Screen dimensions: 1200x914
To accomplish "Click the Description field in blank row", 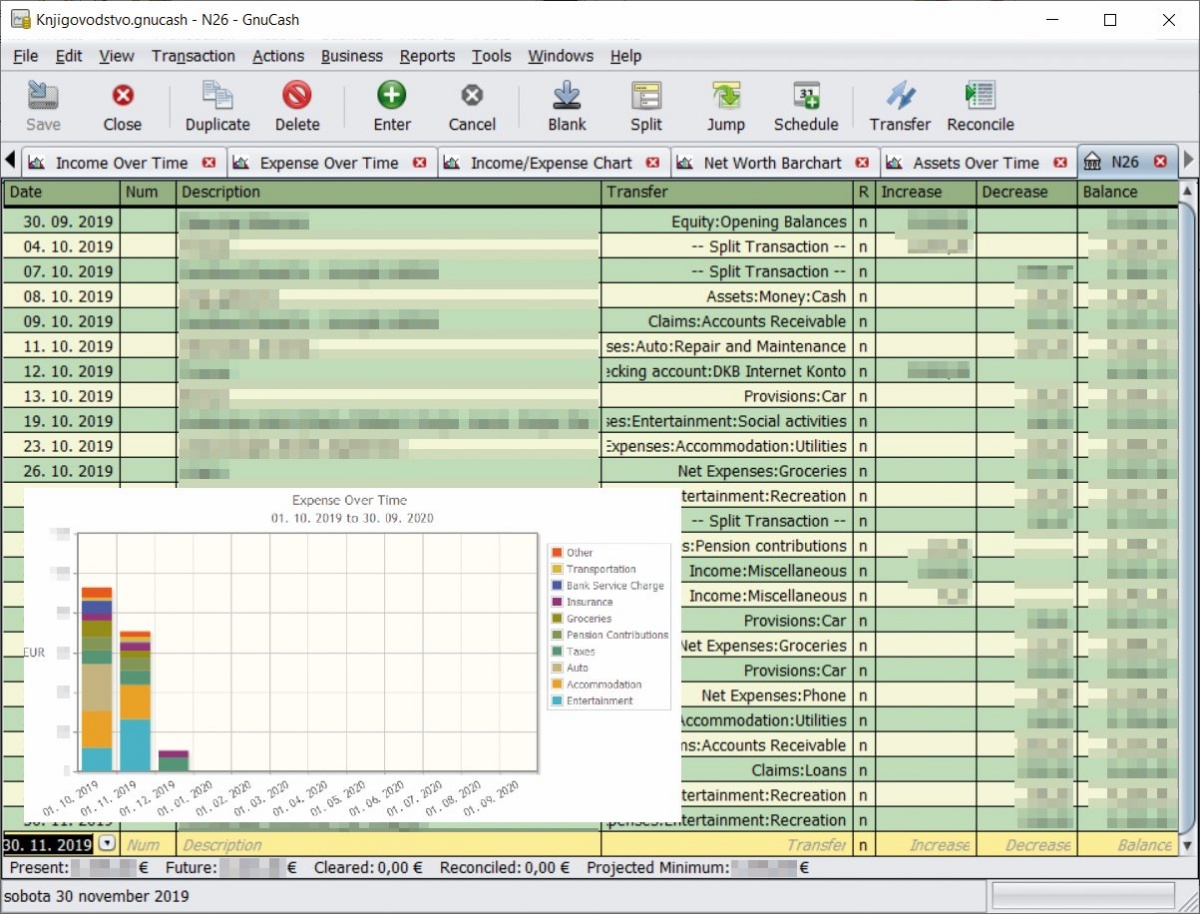I will 389,845.
